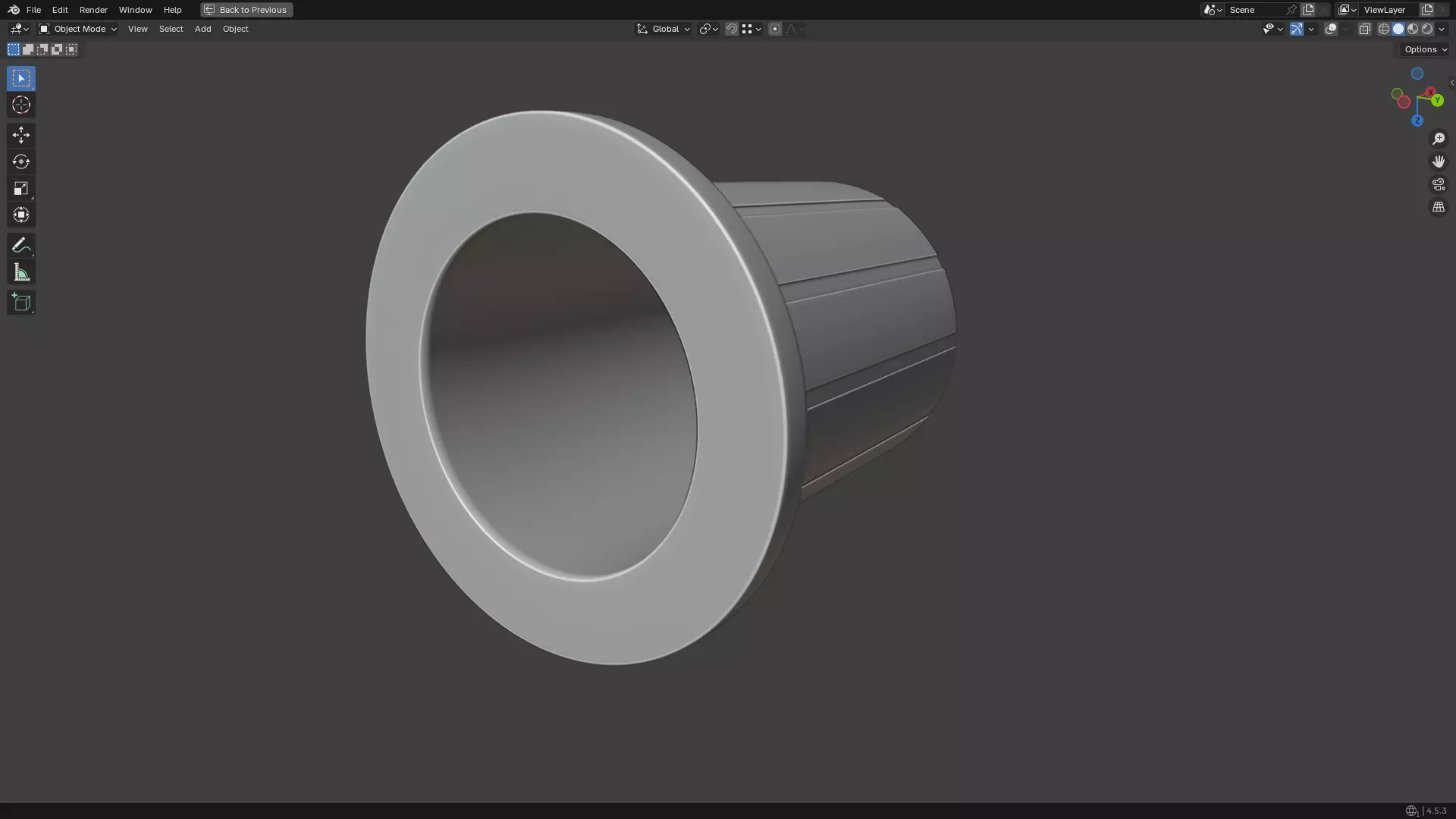This screenshot has width=1456, height=819.
Task: Click the Blender logo icon
Action: click(14, 10)
